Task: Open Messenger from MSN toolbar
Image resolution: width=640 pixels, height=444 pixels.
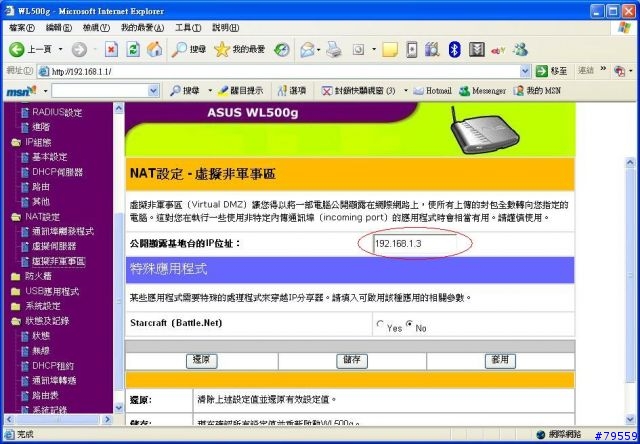Action: pyautogui.click(x=482, y=91)
